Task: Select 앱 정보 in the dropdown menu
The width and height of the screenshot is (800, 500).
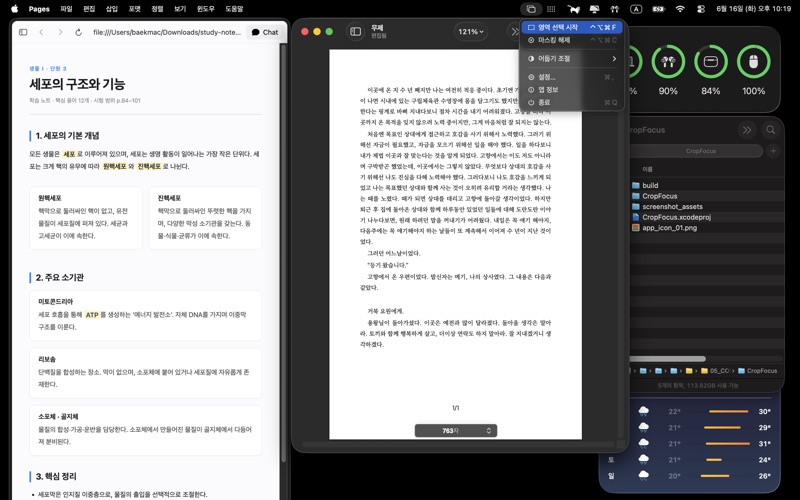Action: click(x=572, y=90)
